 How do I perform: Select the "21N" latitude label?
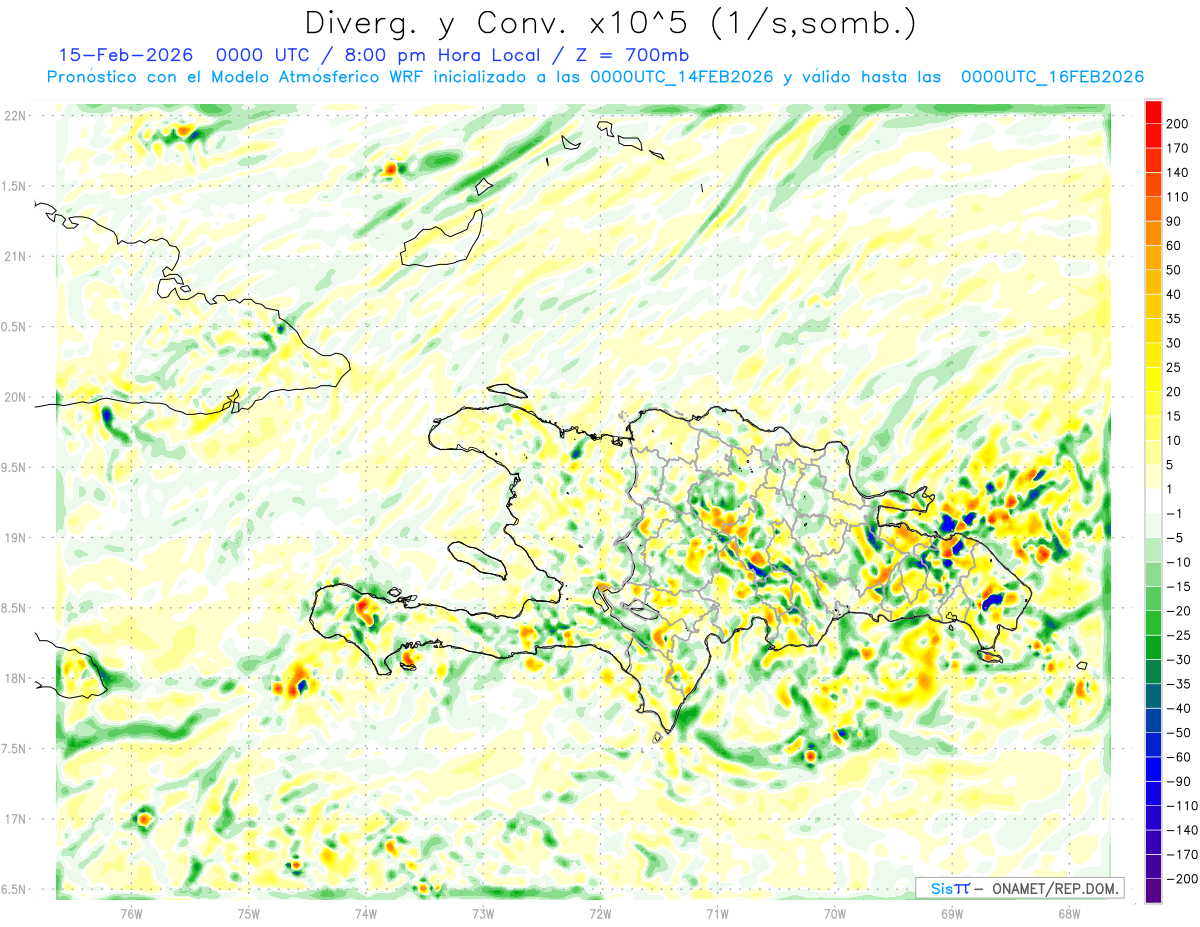pos(15,257)
